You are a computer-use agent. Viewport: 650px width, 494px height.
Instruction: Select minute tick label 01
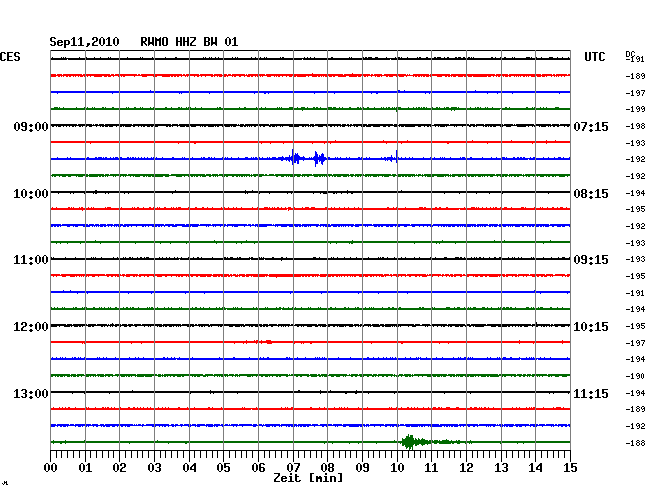(85, 467)
